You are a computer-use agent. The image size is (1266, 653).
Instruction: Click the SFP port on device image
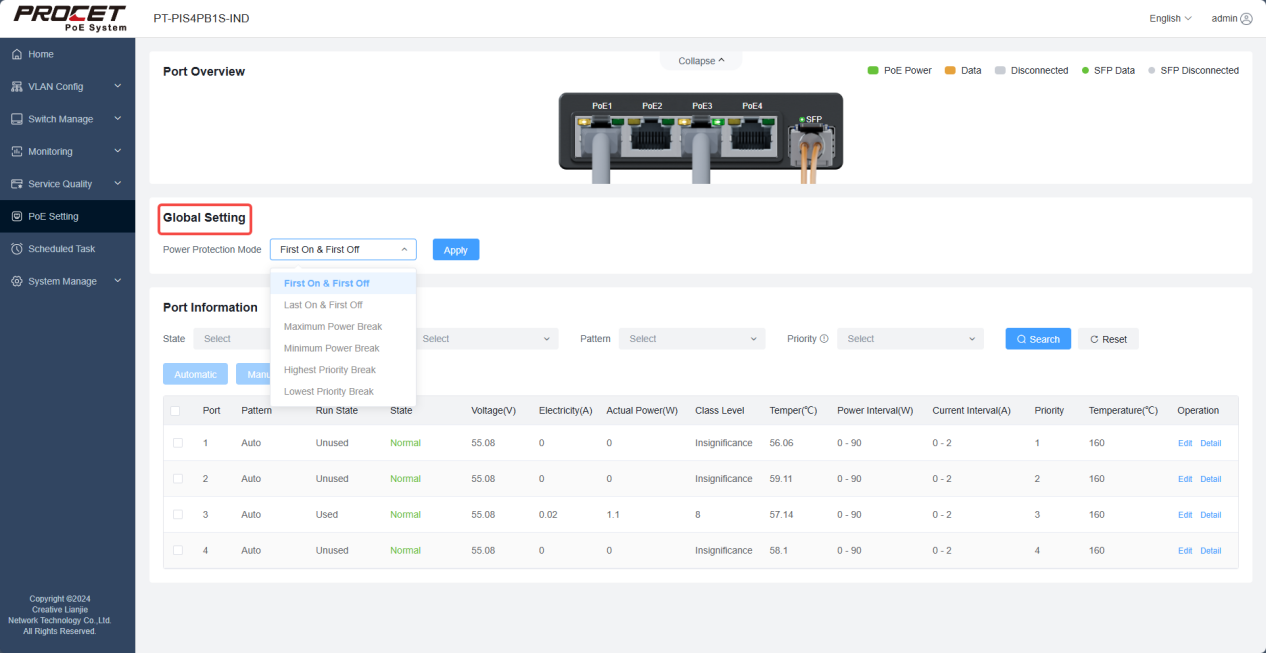coord(807,142)
